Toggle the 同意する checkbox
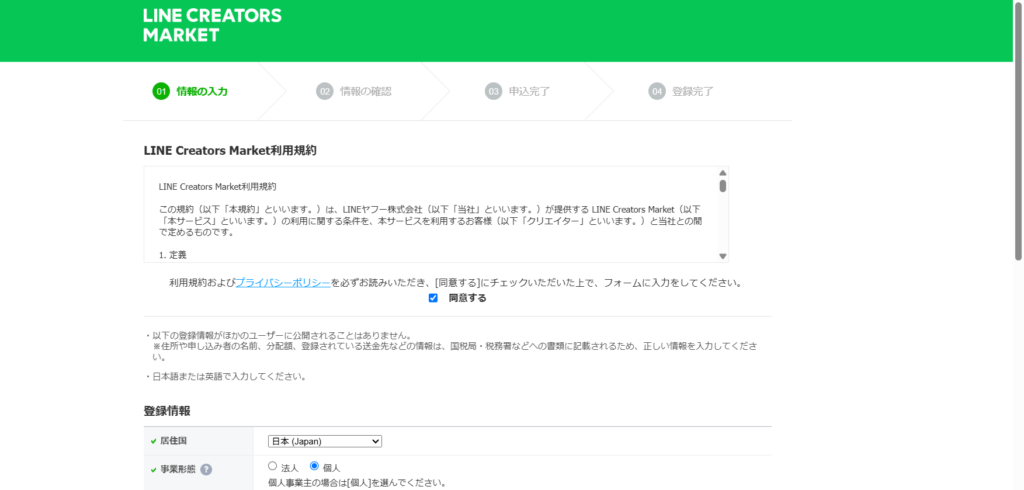 click(x=433, y=298)
